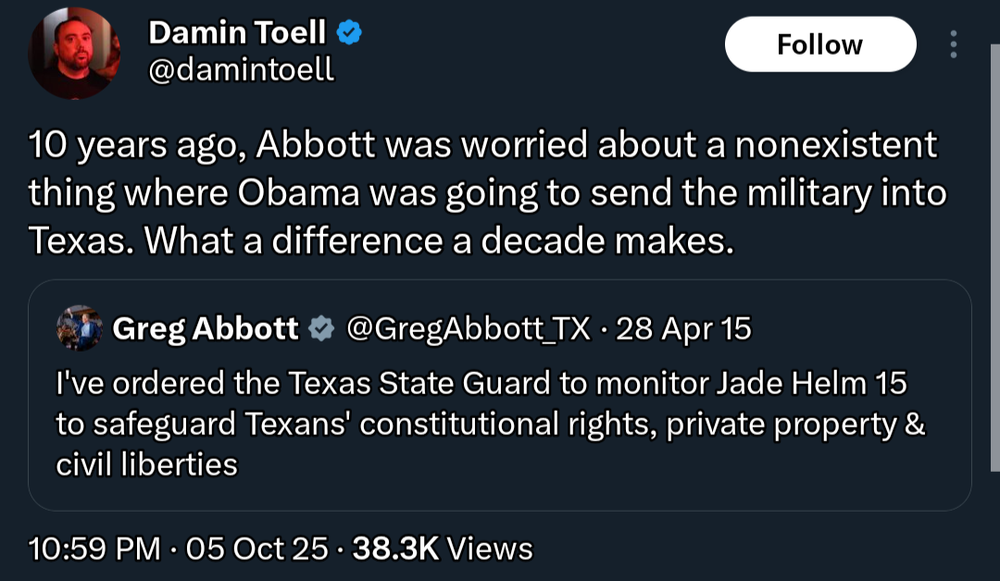Open the quoted tweet's body text
Image resolution: width=1000 pixels, height=581 pixels.
[x=490, y=424]
